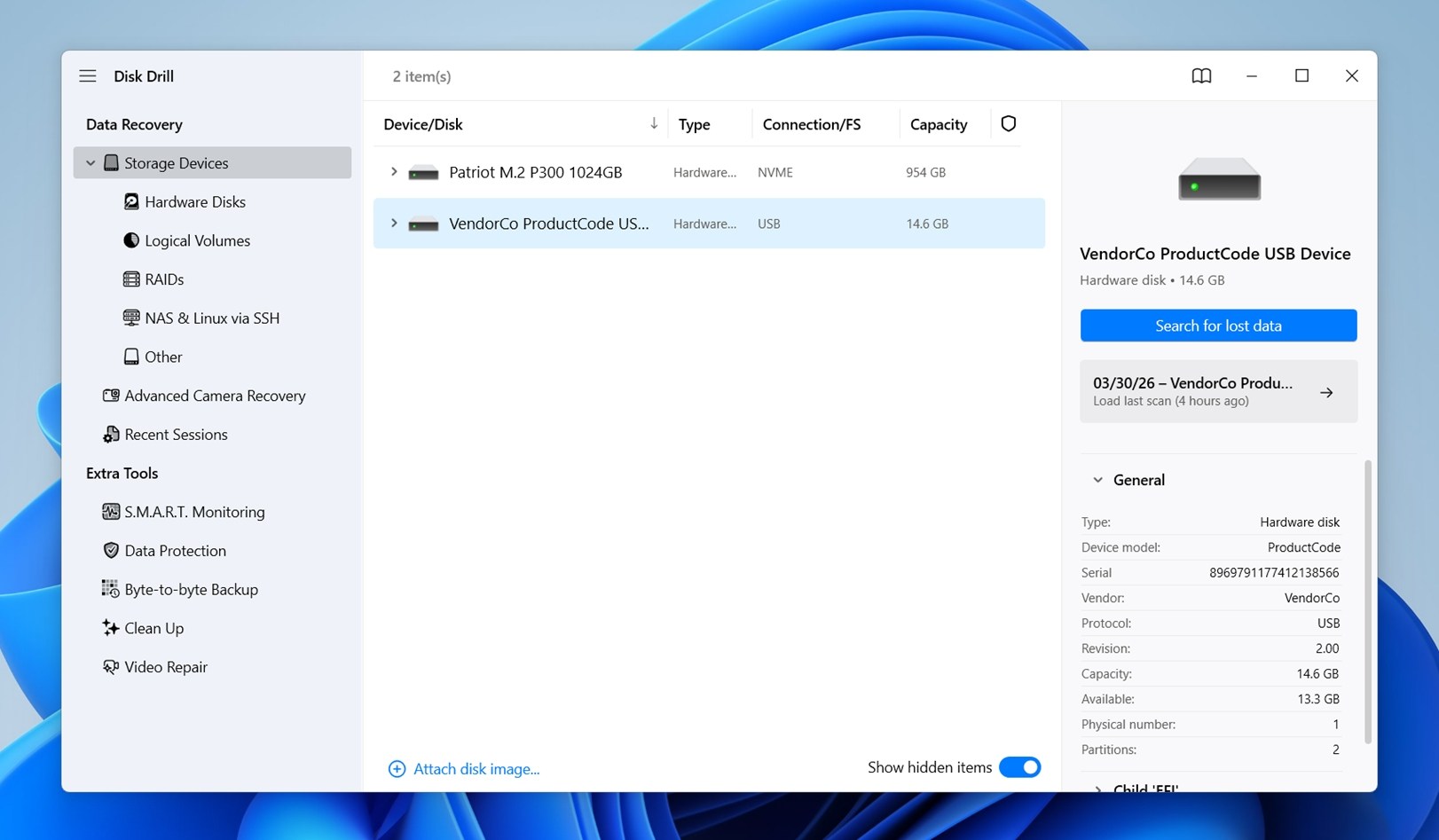Click the details panel scrollbar

[x=1367, y=601]
